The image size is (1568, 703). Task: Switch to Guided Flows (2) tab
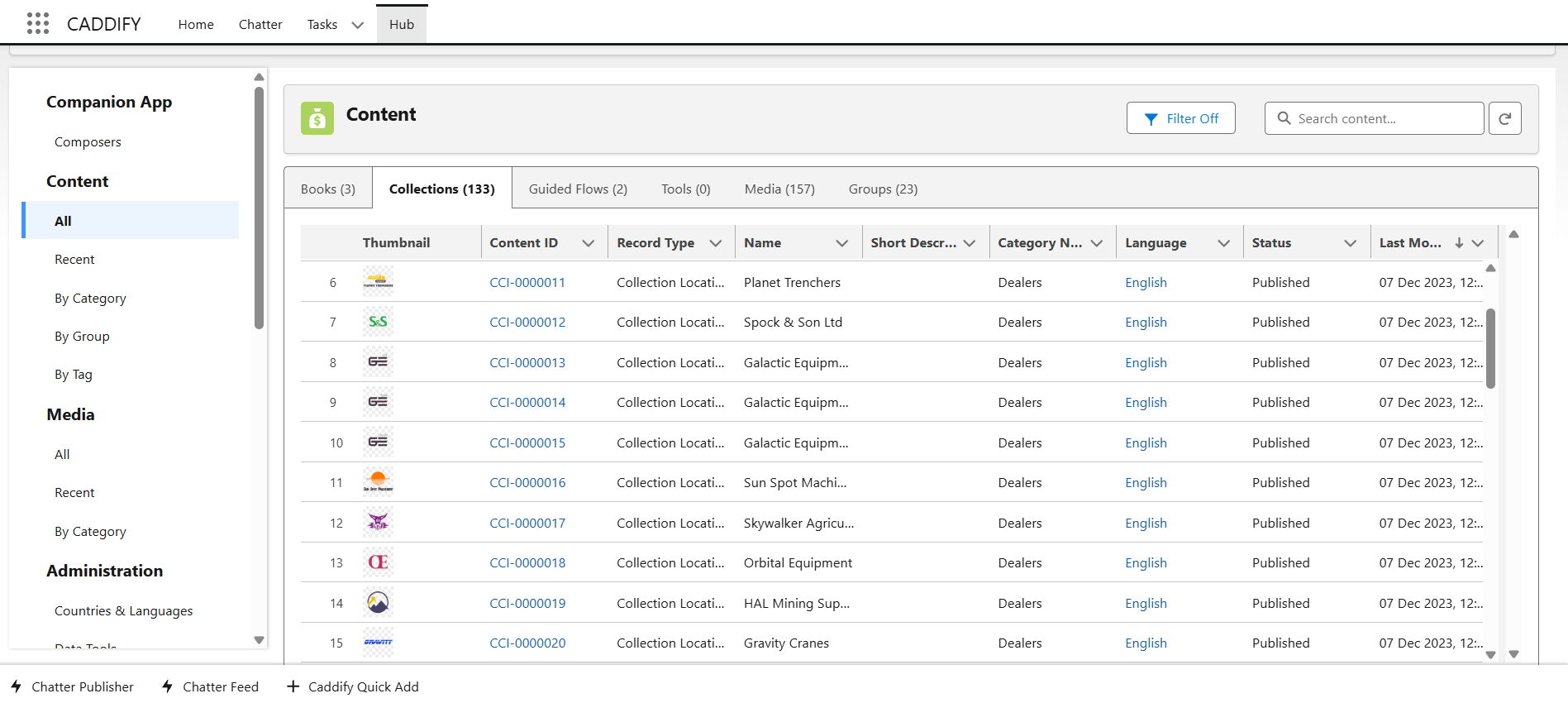(x=578, y=189)
